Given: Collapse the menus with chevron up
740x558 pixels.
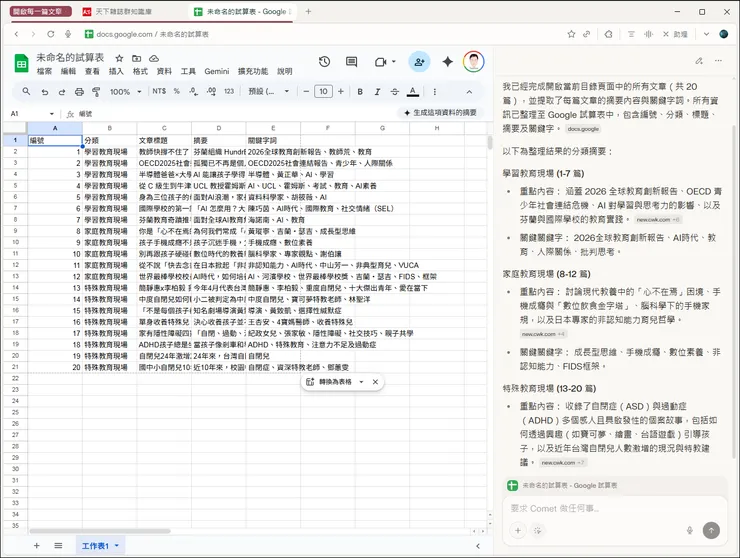Looking at the screenshot, I should [469, 92].
